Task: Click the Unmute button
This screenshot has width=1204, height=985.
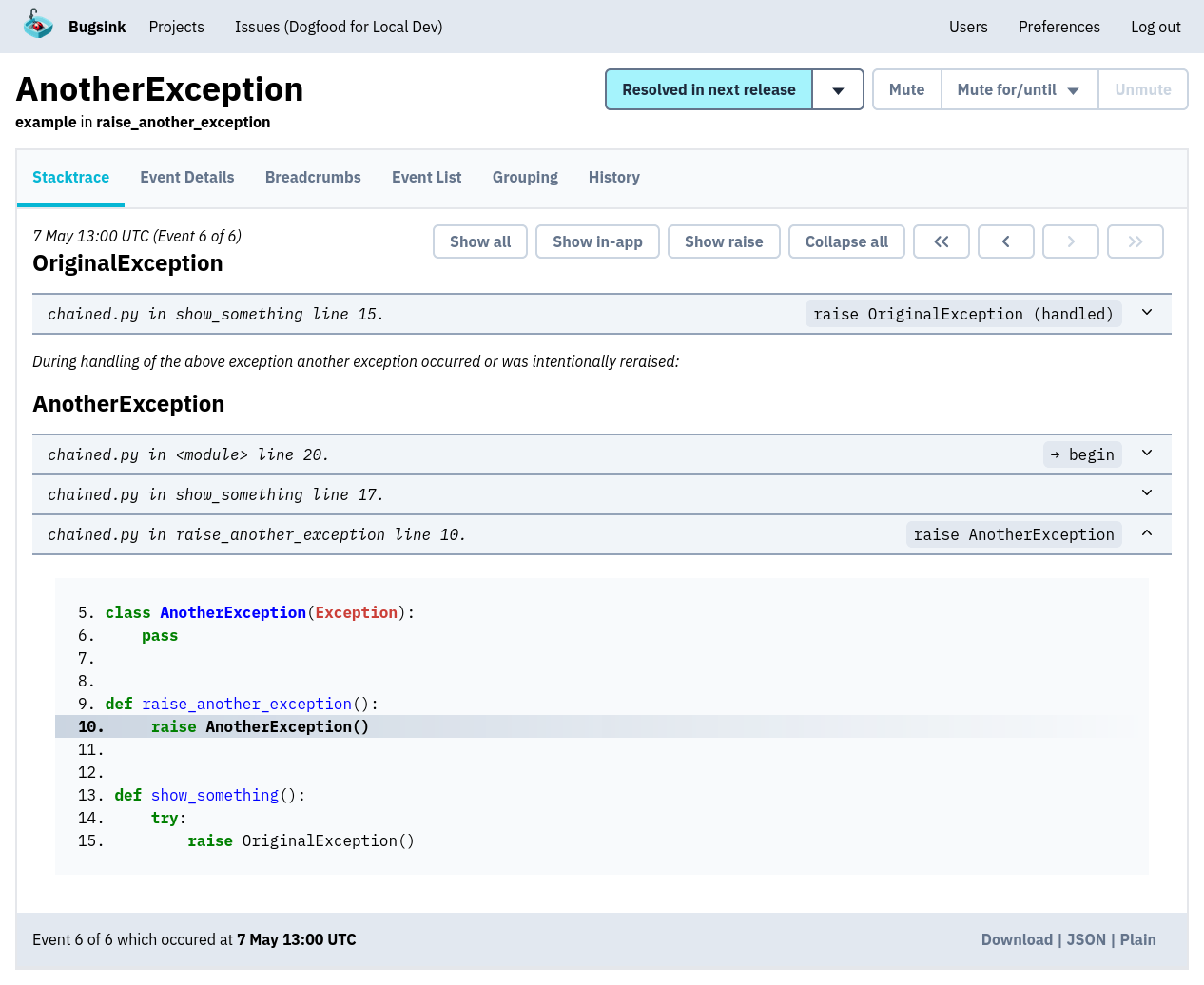Action: pyautogui.click(x=1142, y=89)
